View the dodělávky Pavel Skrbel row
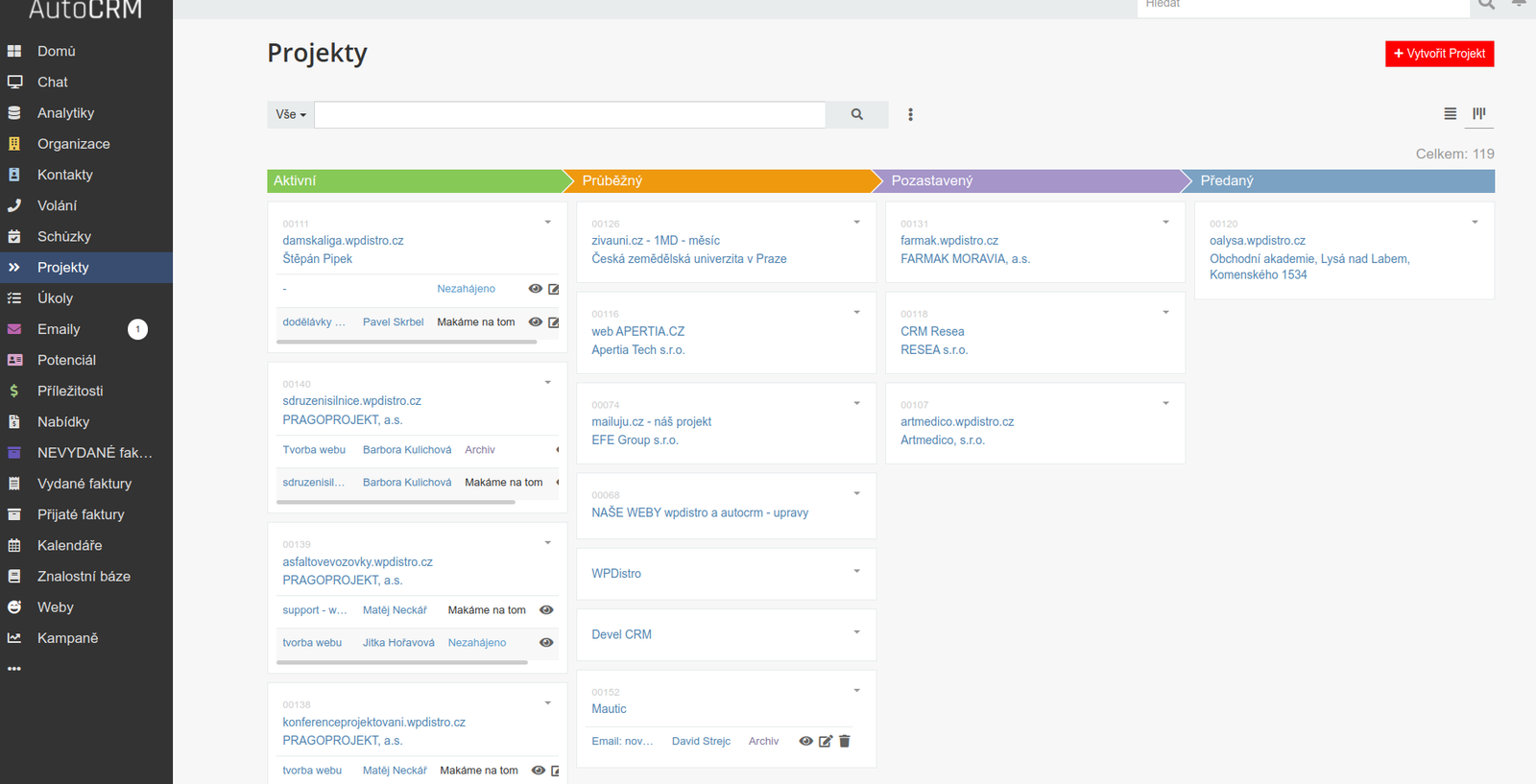 [536, 322]
